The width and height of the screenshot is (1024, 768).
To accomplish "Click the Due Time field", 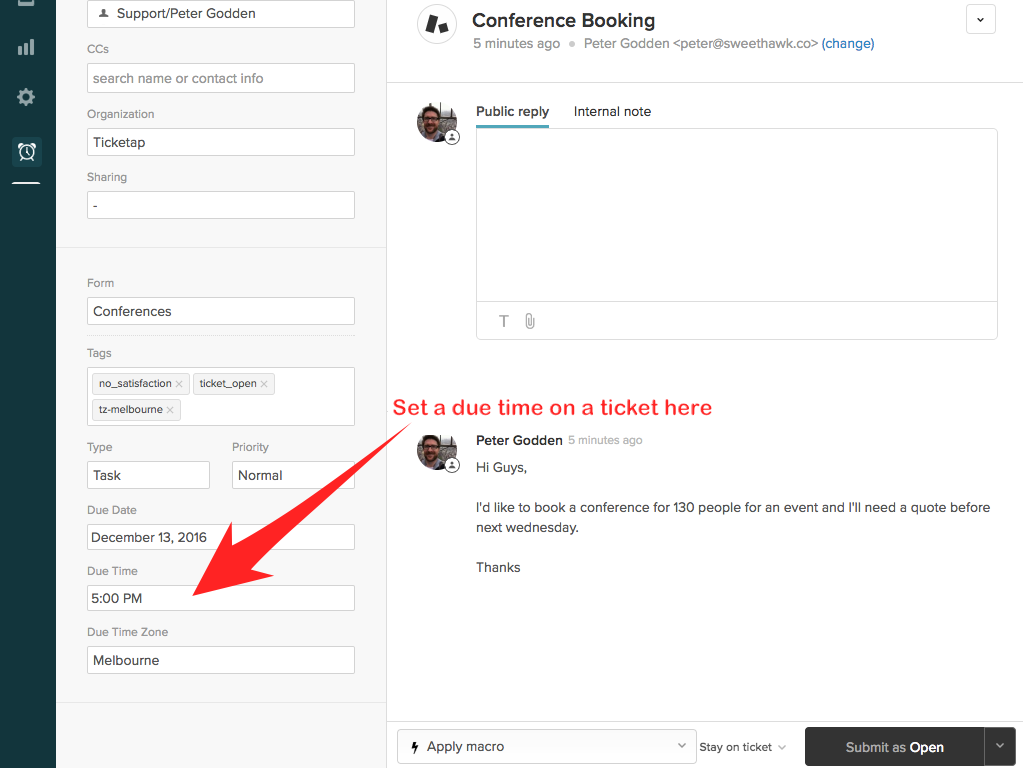I will pos(220,598).
